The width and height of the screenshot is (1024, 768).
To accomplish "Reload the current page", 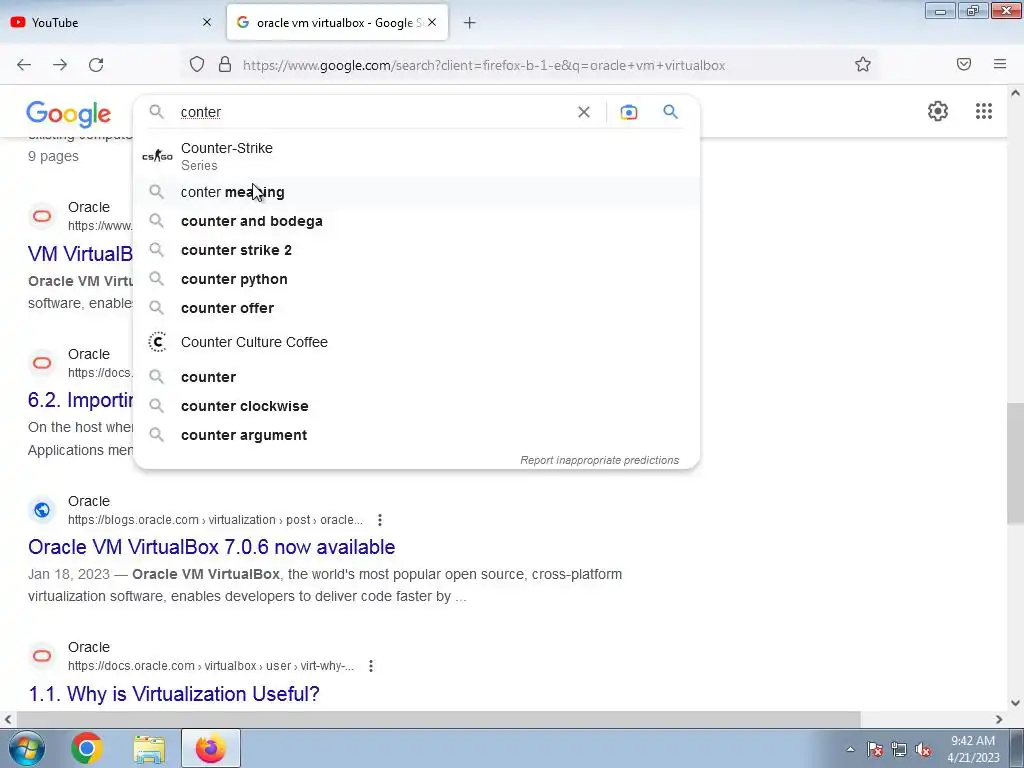I will tap(96, 65).
